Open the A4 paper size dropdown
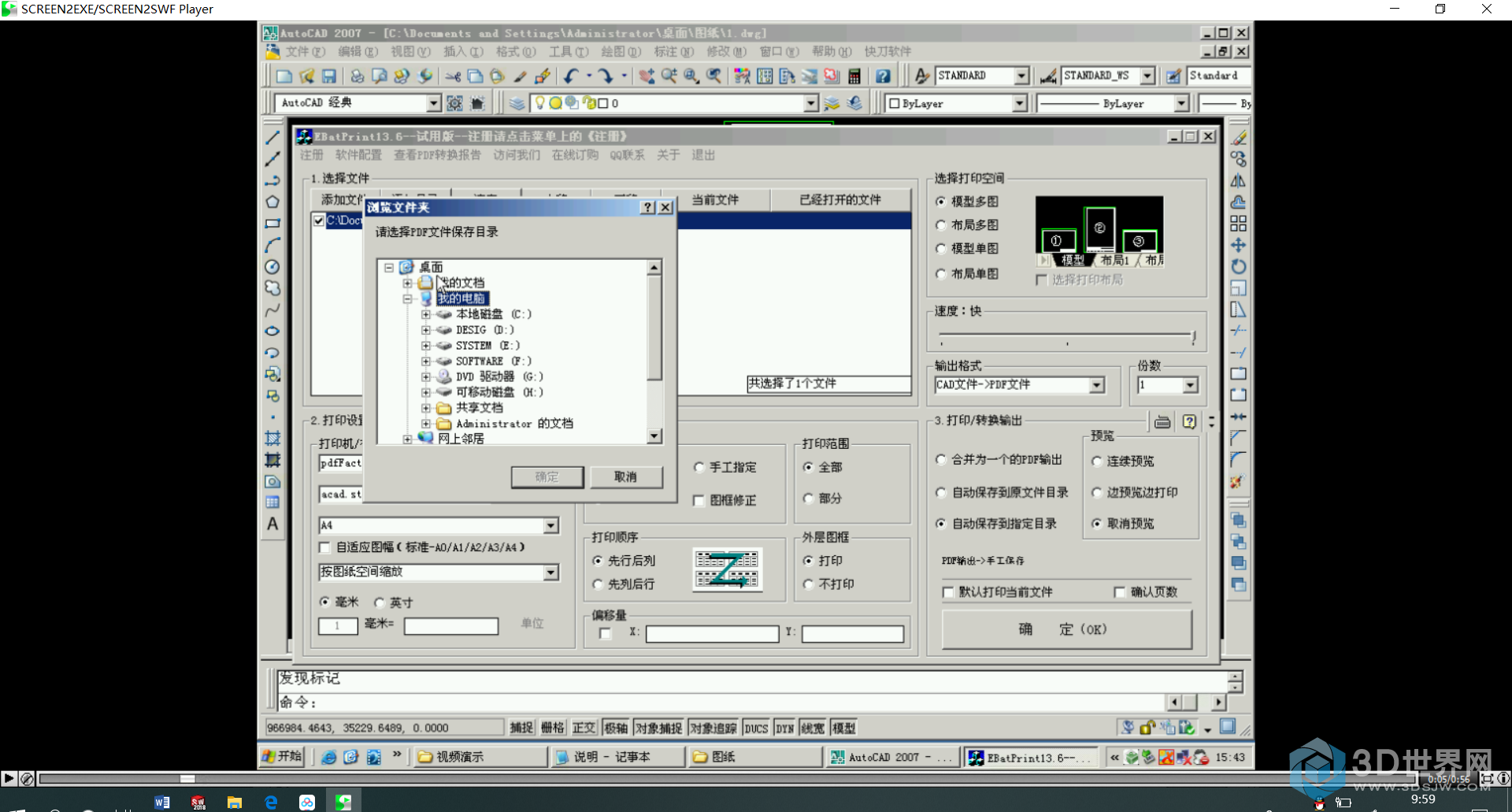The height and width of the screenshot is (812, 1512). [551, 525]
